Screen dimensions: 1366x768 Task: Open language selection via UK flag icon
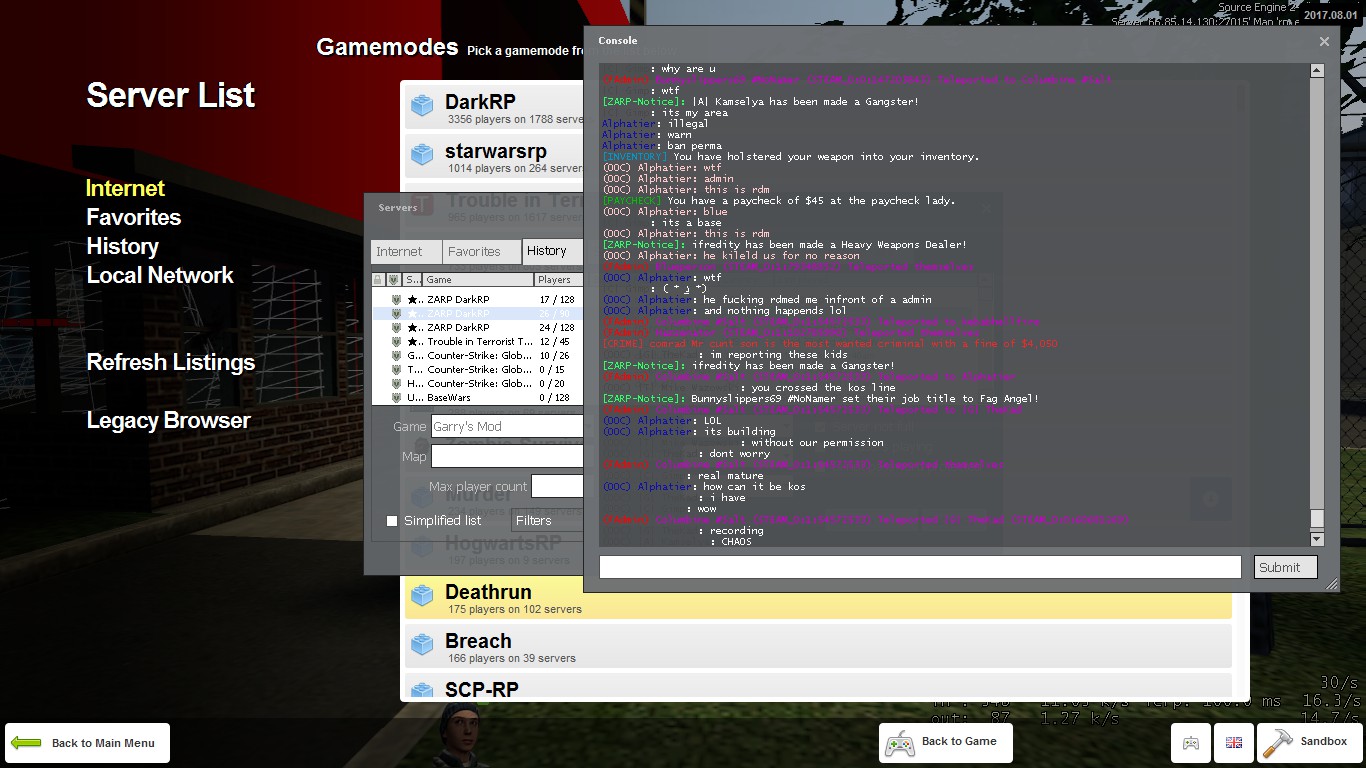click(x=1233, y=743)
